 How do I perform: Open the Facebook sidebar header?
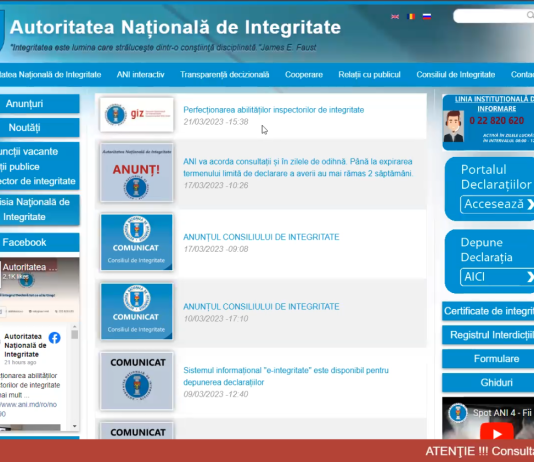tap(40, 242)
